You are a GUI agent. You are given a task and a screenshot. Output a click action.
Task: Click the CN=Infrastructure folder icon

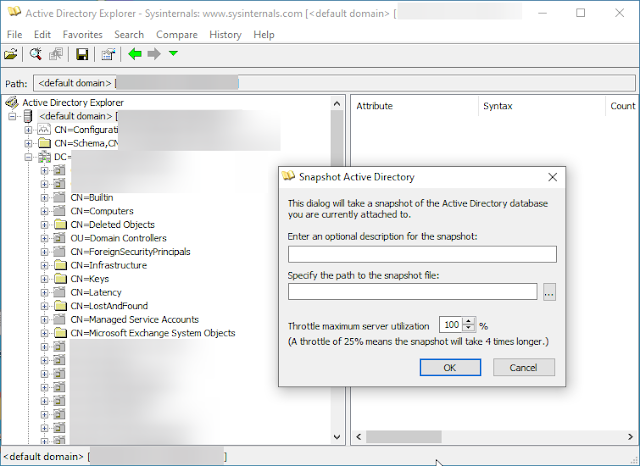point(60,265)
